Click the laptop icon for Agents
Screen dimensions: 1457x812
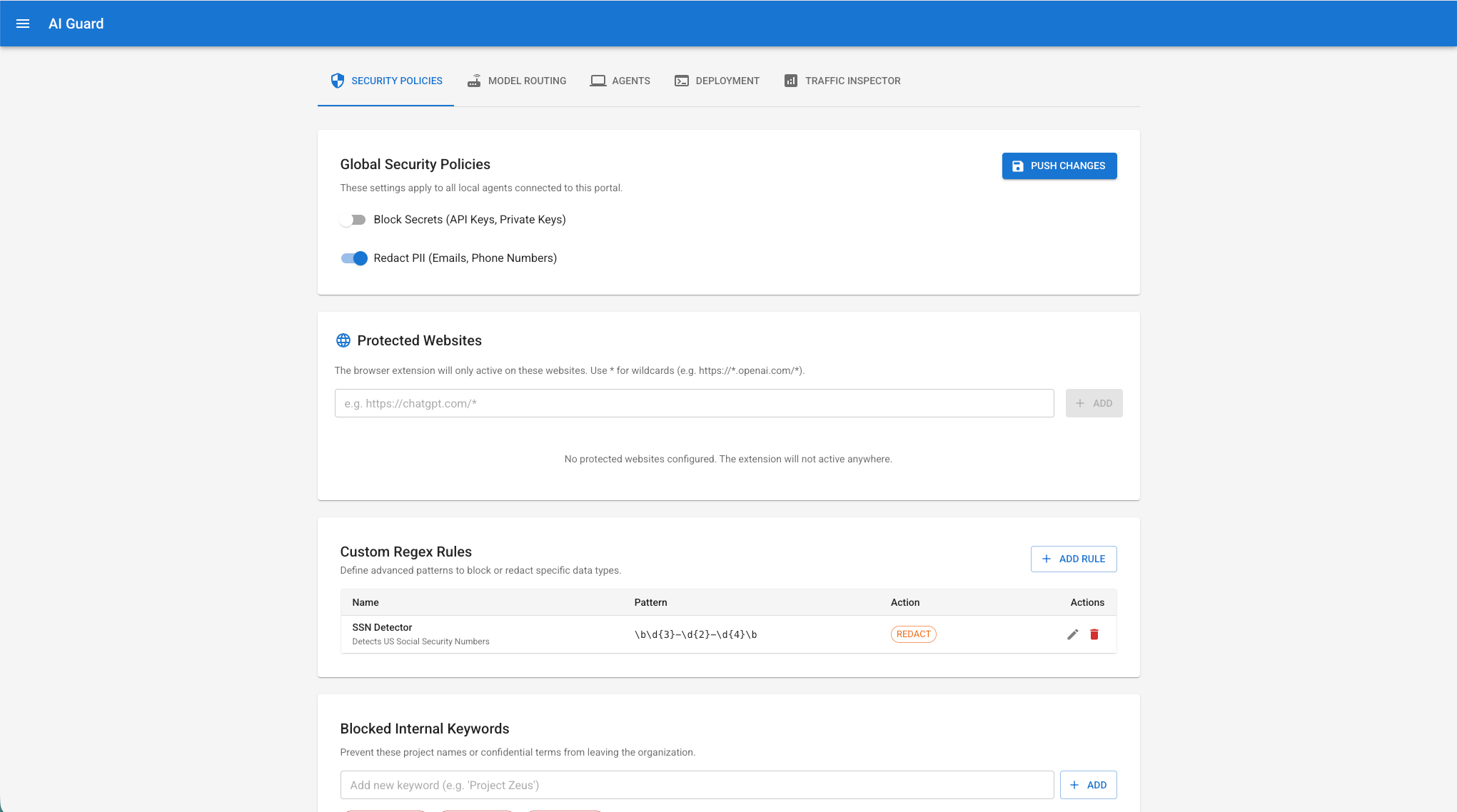pyautogui.click(x=598, y=81)
